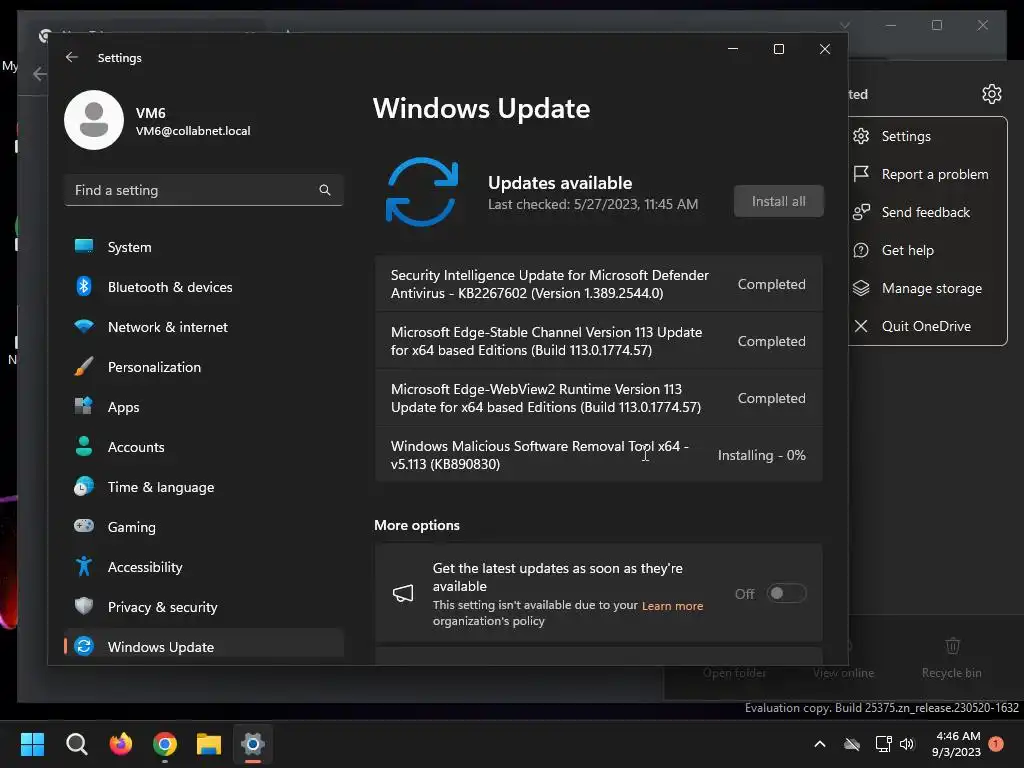This screenshot has width=1024, height=768.
Task: Open Apps settings in the sidebar
Action: point(204,407)
